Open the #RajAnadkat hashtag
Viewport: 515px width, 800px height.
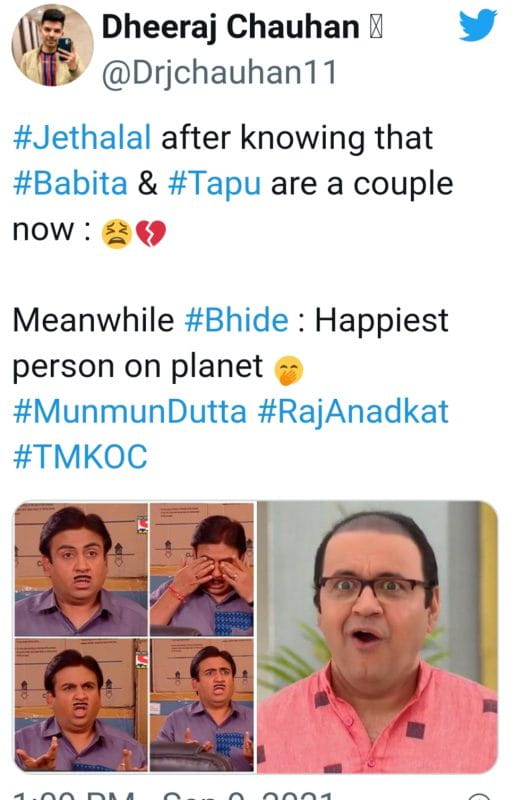[353, 412]
